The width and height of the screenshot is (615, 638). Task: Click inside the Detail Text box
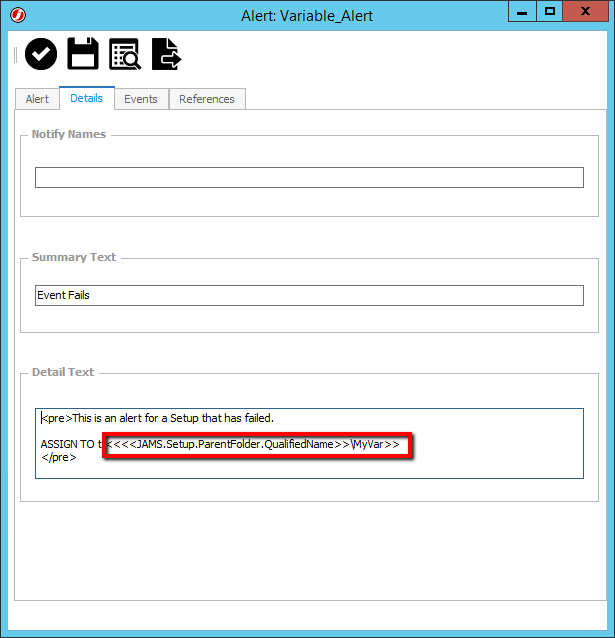coord(309,444)
